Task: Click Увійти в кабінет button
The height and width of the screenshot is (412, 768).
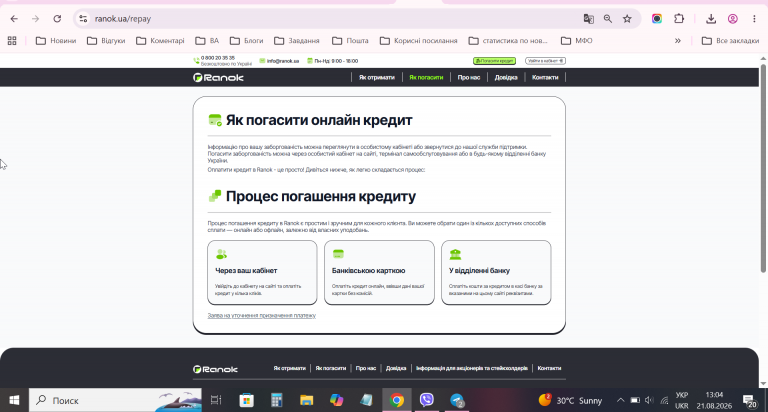Action: 545,61
